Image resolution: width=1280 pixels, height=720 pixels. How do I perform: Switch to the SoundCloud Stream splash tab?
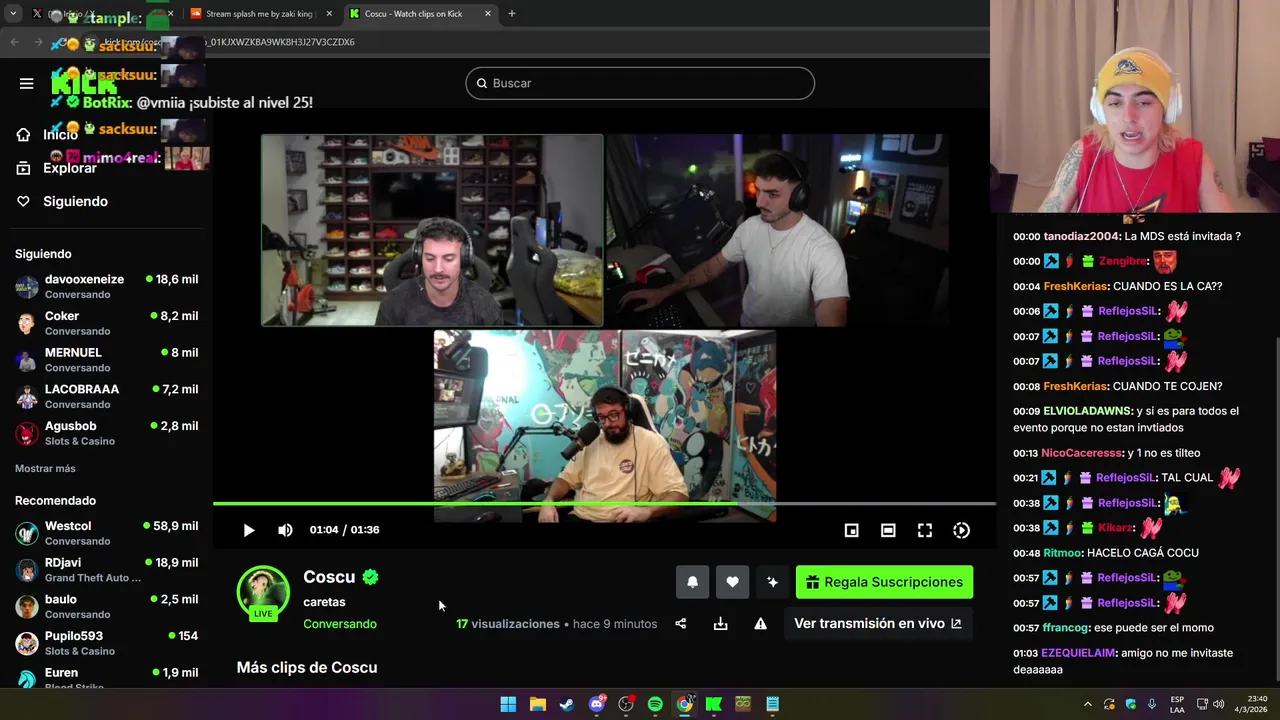pos(259,14)
